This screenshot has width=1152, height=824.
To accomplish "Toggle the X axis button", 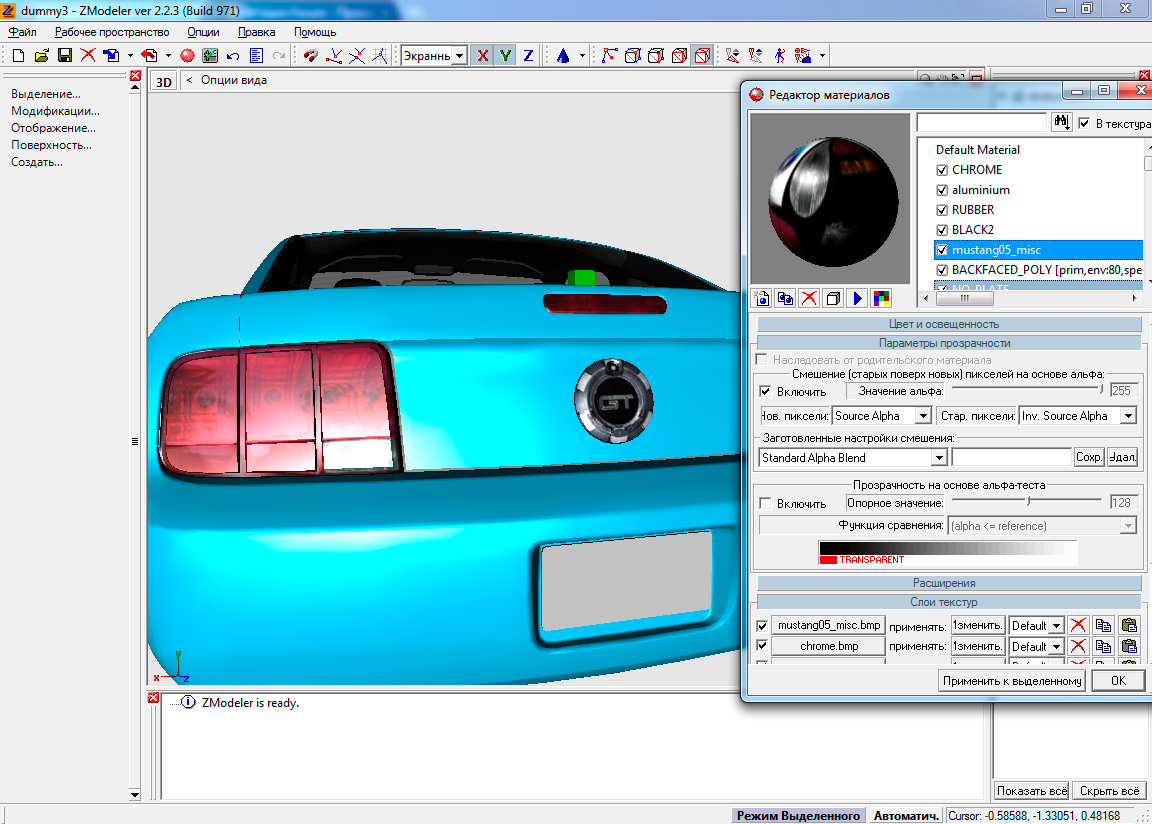I will pos(483,56).
